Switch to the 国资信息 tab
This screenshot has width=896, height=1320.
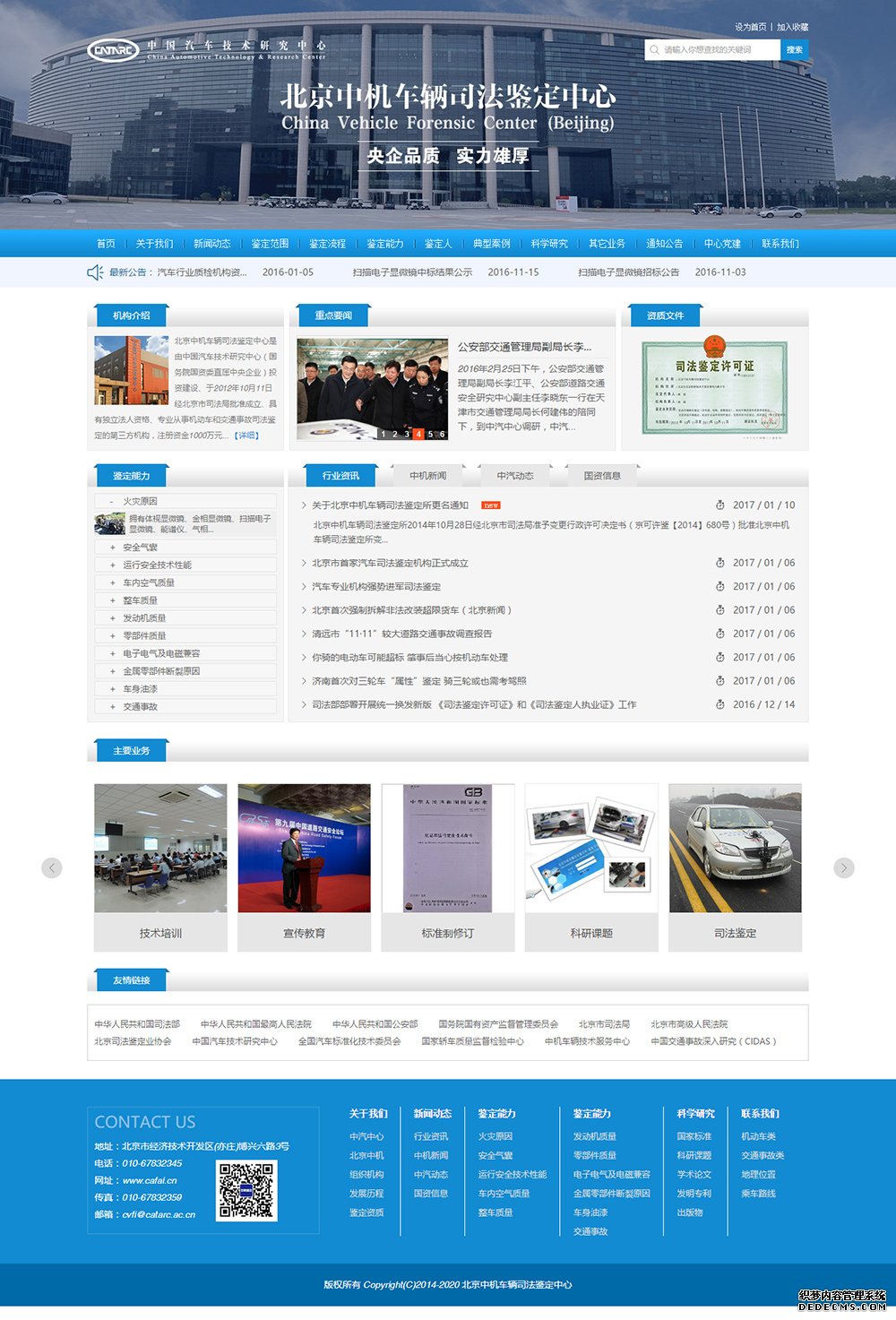point(602,476)
